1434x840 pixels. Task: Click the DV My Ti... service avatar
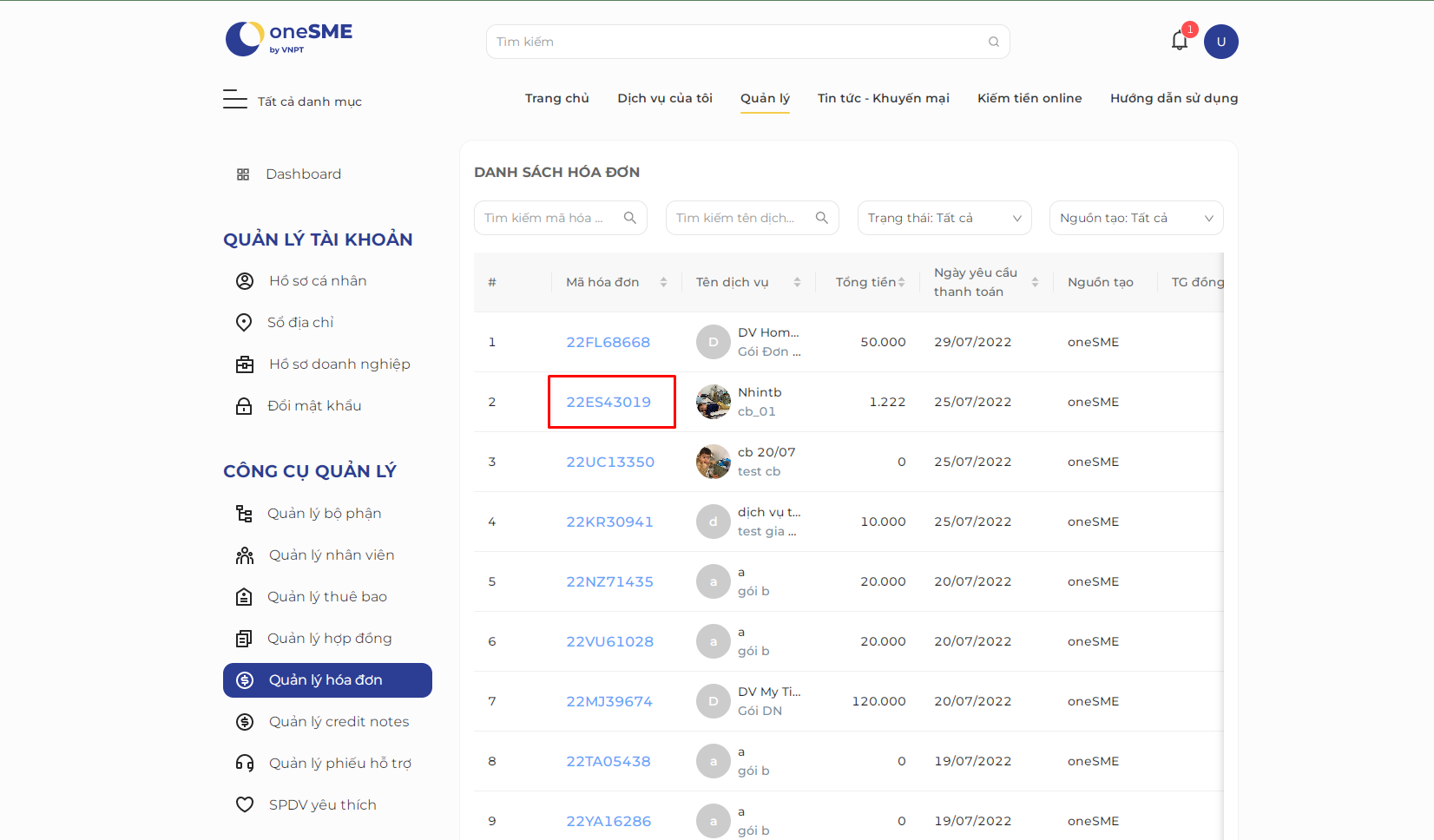[x=714, y=701]
